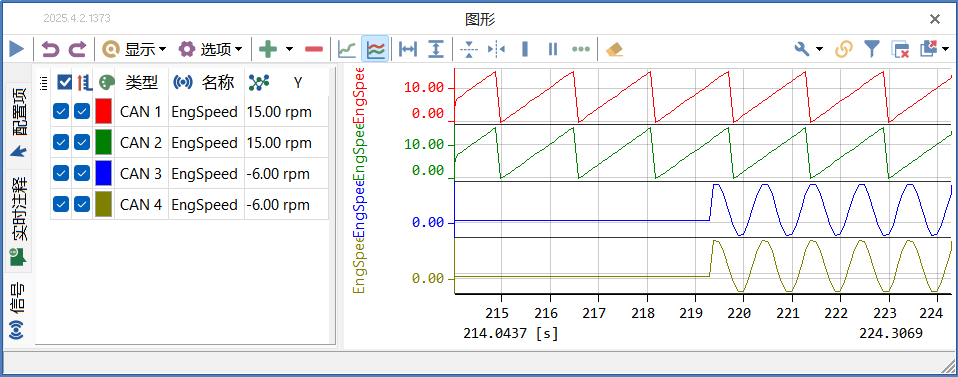
Task: Add a signal with green plus icon
Action: coord(268,49)
